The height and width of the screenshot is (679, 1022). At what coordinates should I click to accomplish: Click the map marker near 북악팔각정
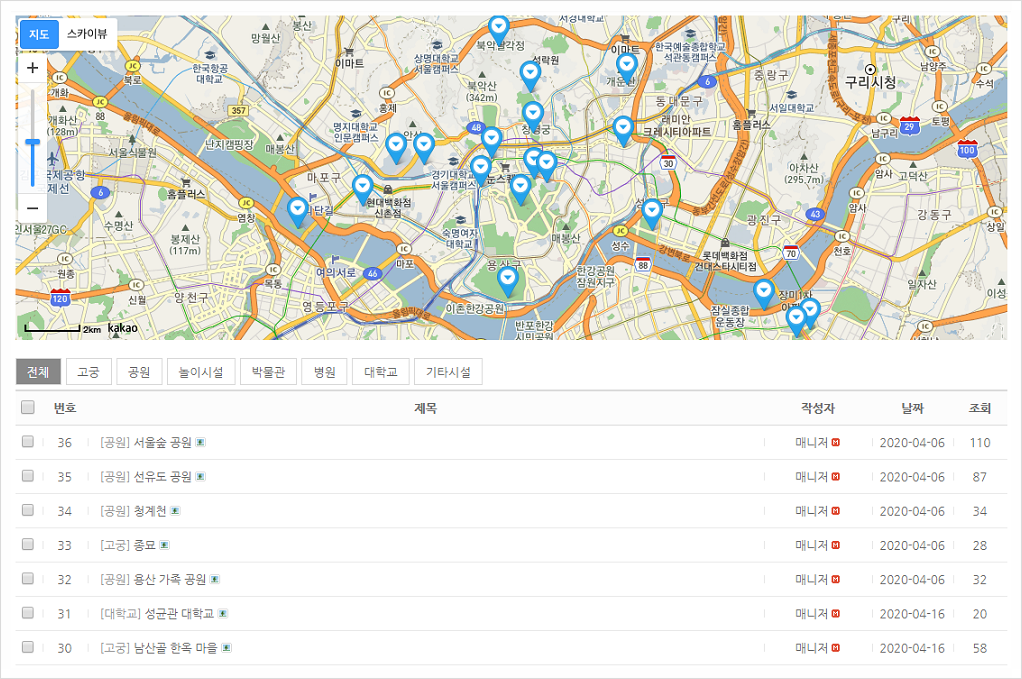(499, 31)
